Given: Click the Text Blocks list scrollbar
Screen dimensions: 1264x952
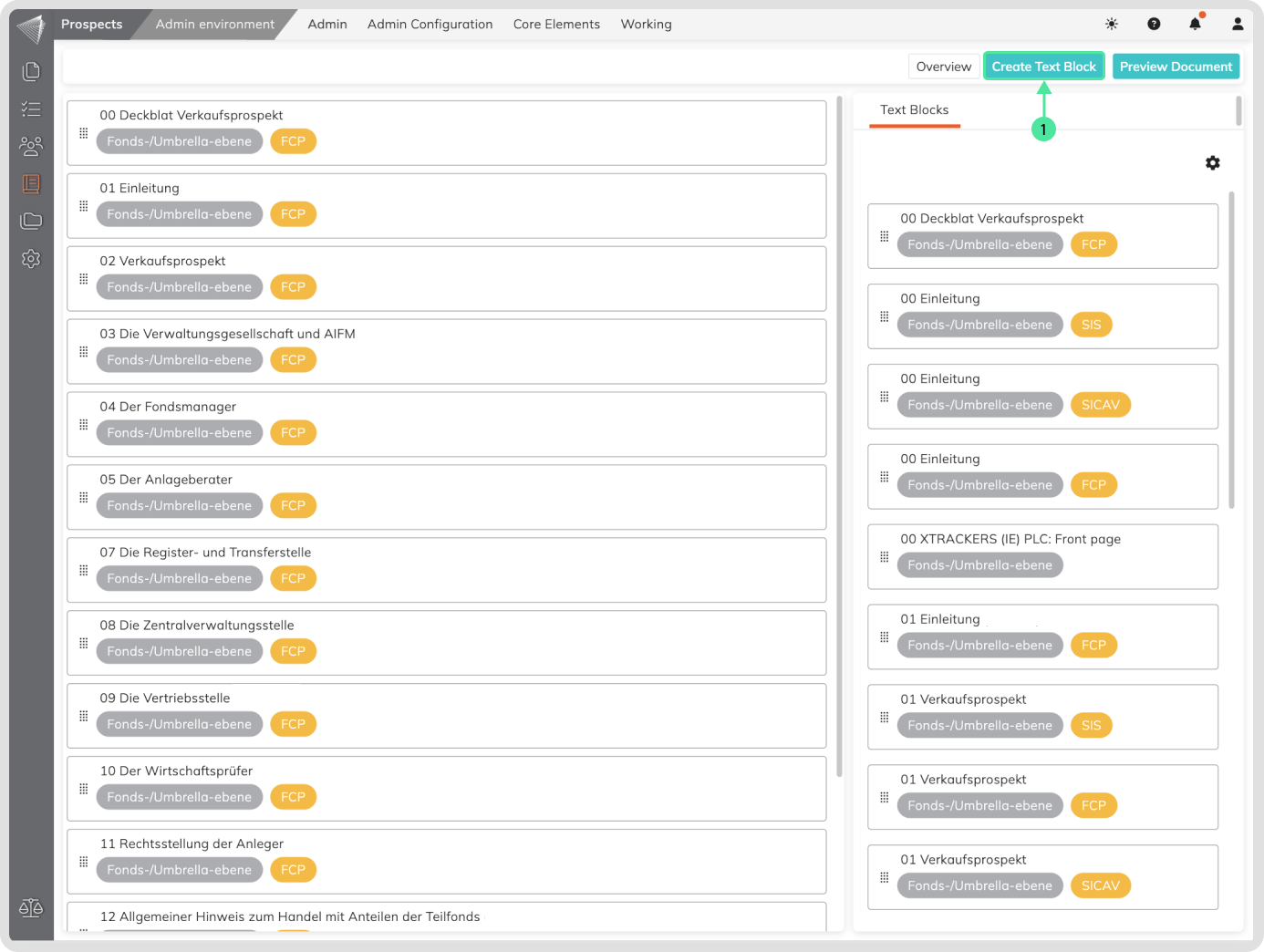Looking at the screenshot, I should pos(1231,347).
